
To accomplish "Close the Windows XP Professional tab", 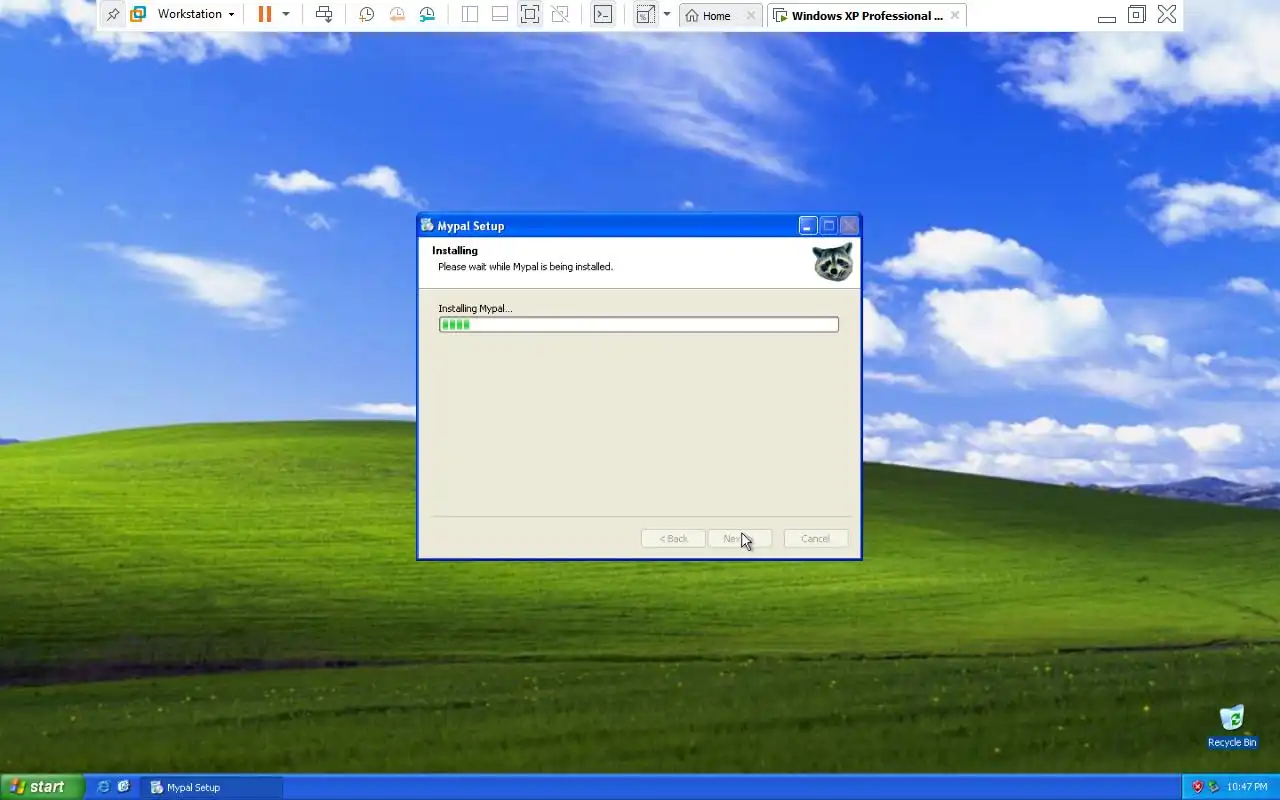I will point(955,16).
